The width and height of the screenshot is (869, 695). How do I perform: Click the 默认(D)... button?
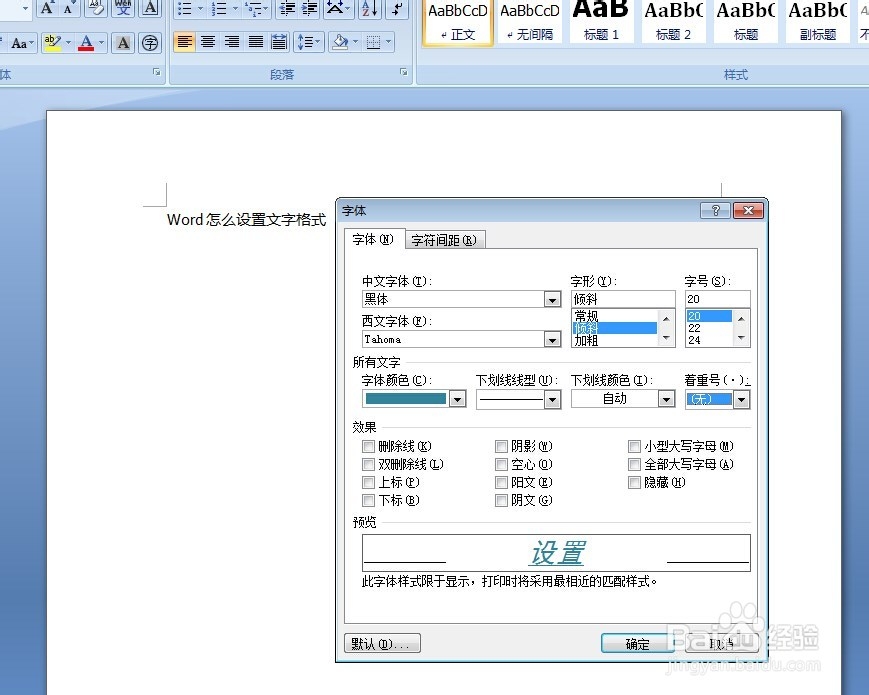(382, 643)
